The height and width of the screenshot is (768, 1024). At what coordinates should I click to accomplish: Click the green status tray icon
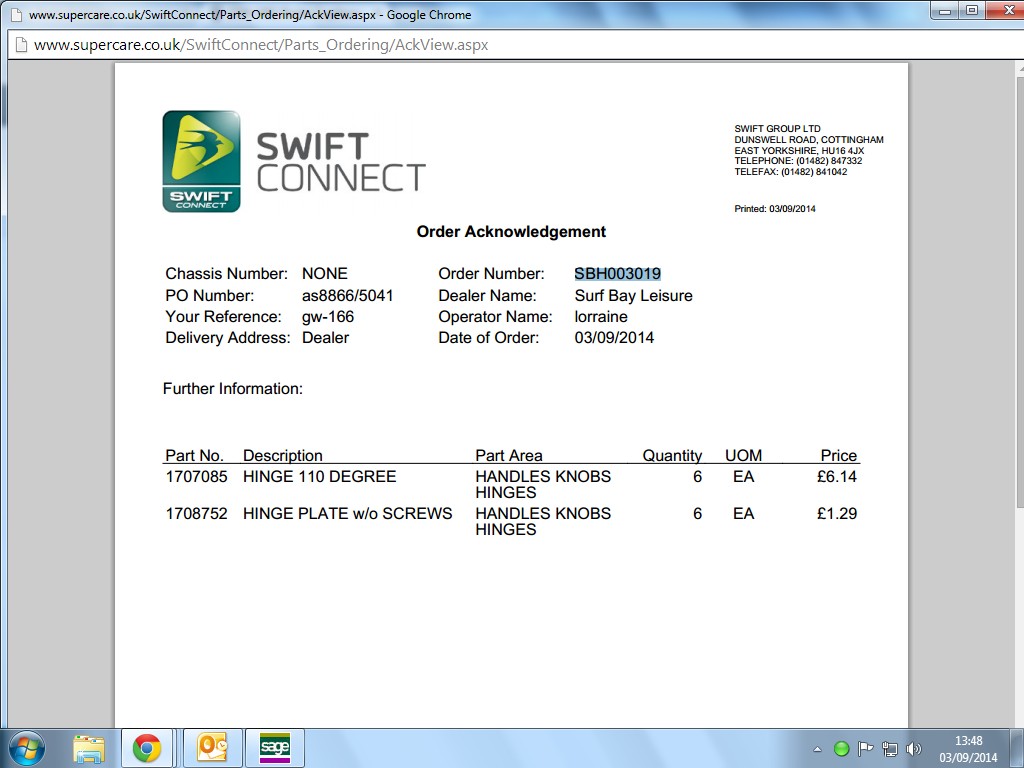click(x=842, y=748)
